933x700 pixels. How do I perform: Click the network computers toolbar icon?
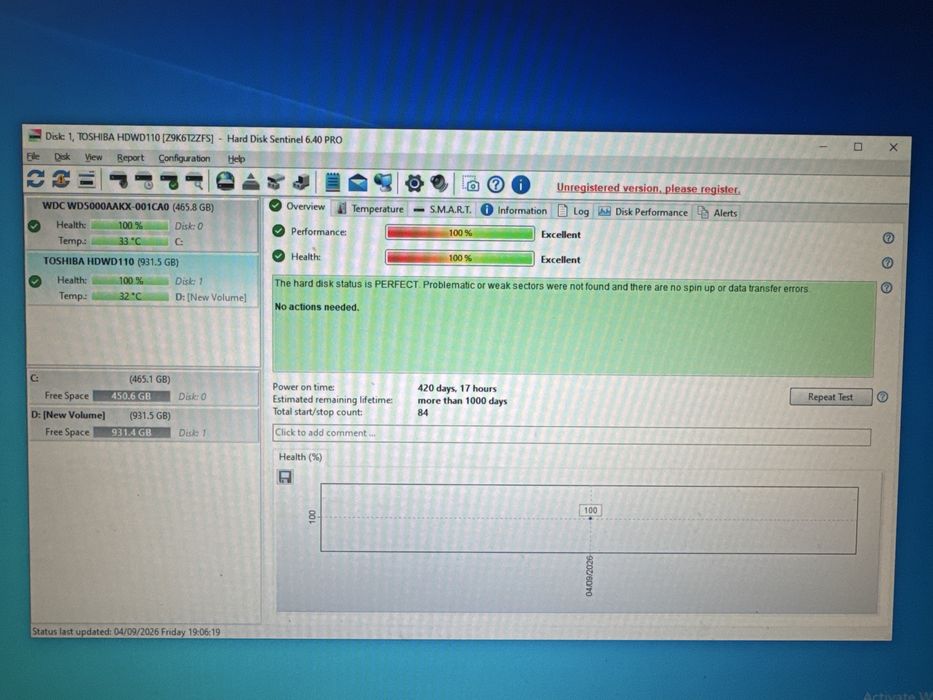383,183
